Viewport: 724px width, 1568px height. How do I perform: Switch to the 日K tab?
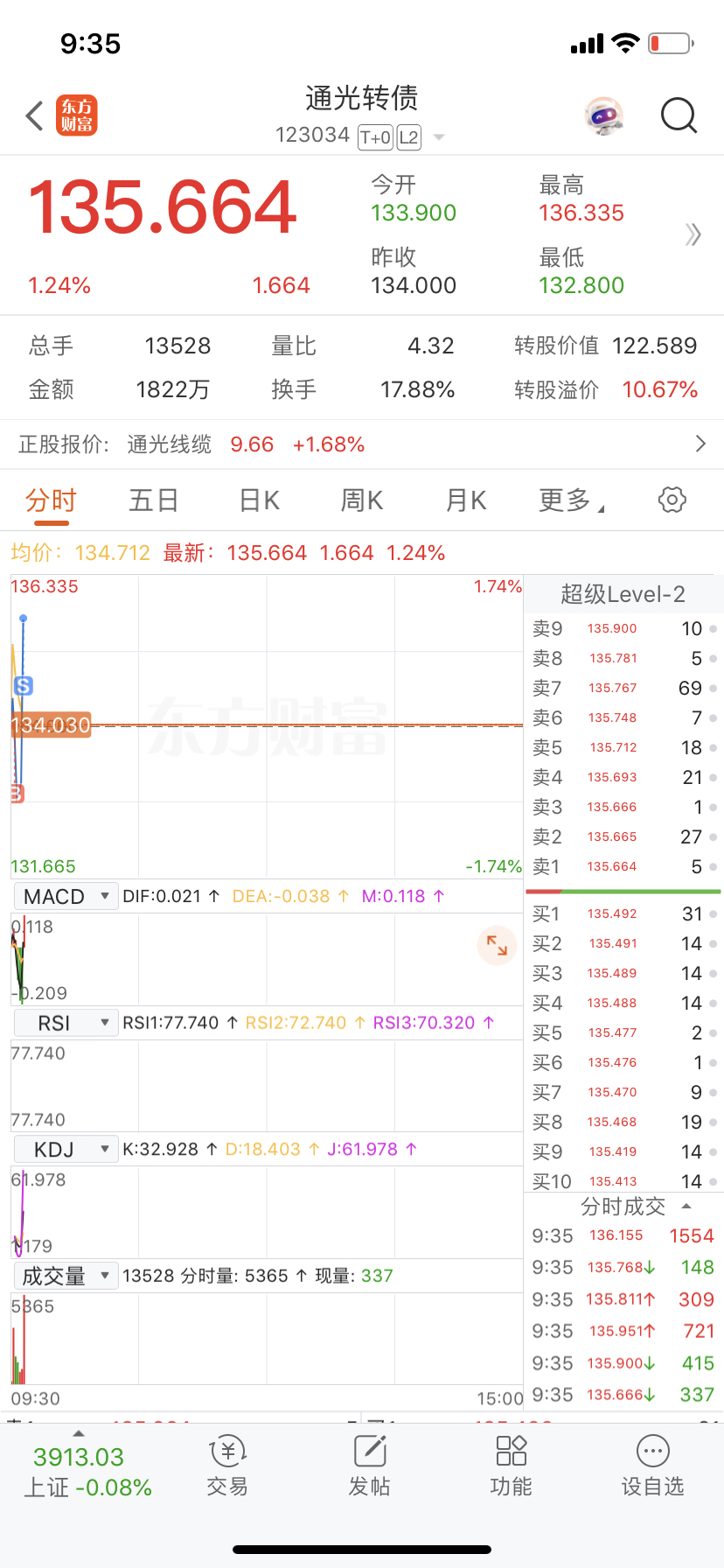click(260, 500)
